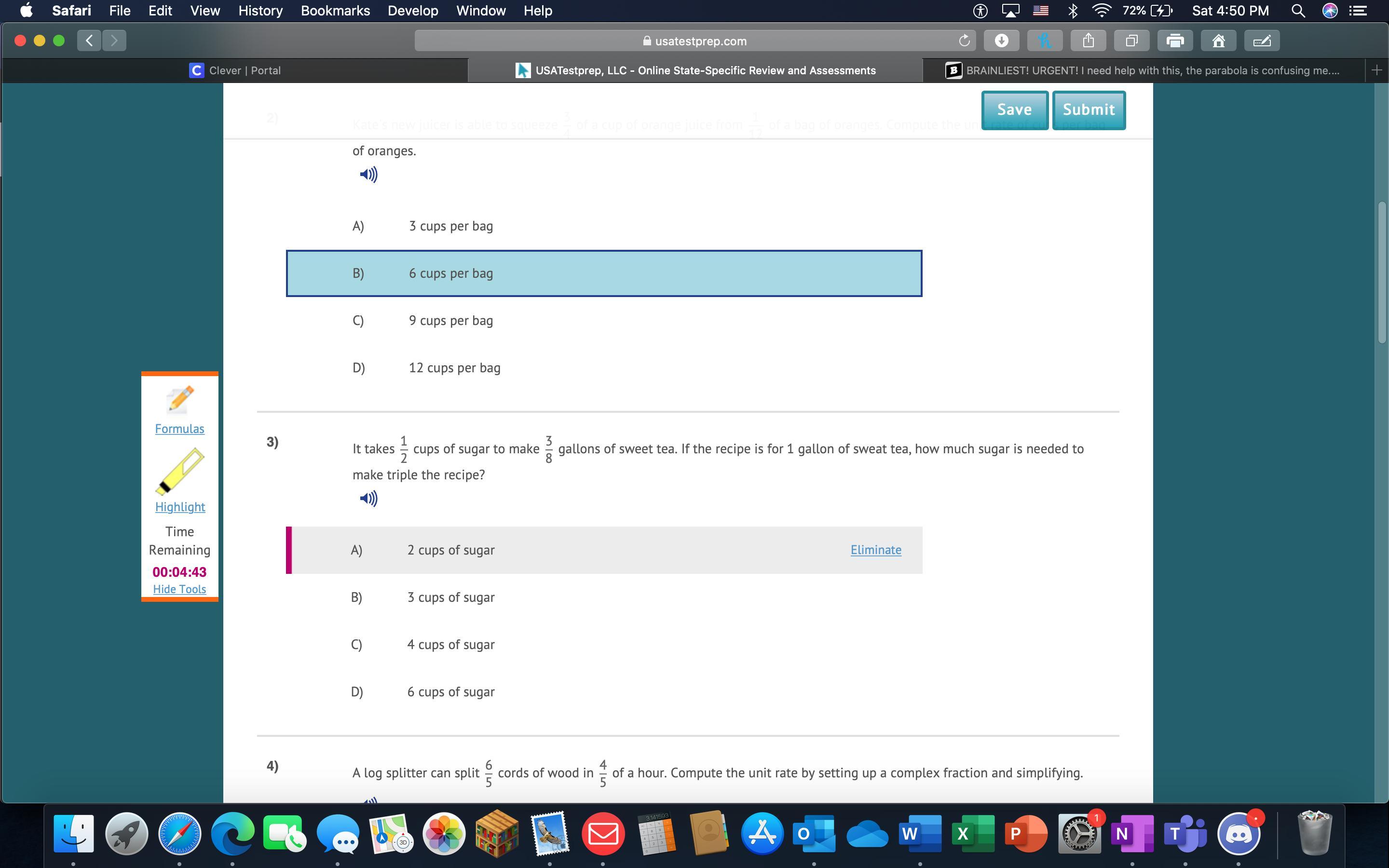This screenshot has height=868, width=1389.
Task: Select answer A, 2 cups of sugar
Action: [x=451, y=550]
